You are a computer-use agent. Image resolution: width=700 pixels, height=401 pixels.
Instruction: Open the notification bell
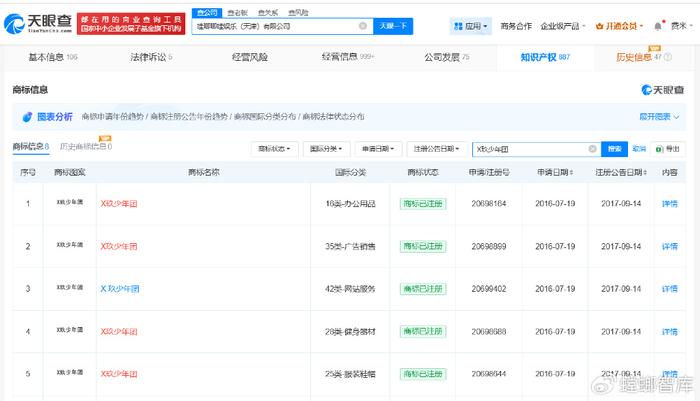click(x=658, y=26)
